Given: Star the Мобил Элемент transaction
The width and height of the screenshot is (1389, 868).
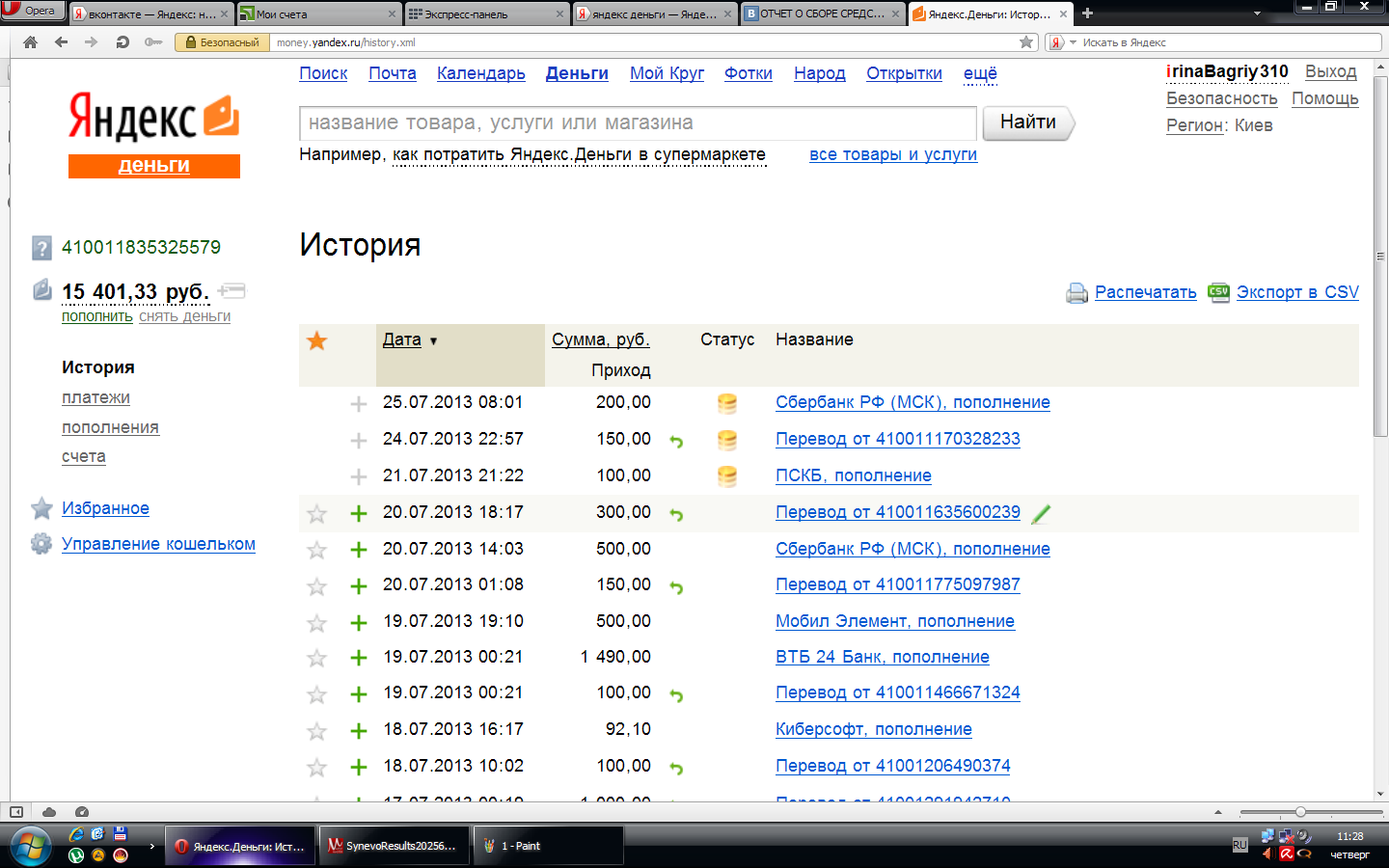Looking at the screenshot, I should pos(316,623).
